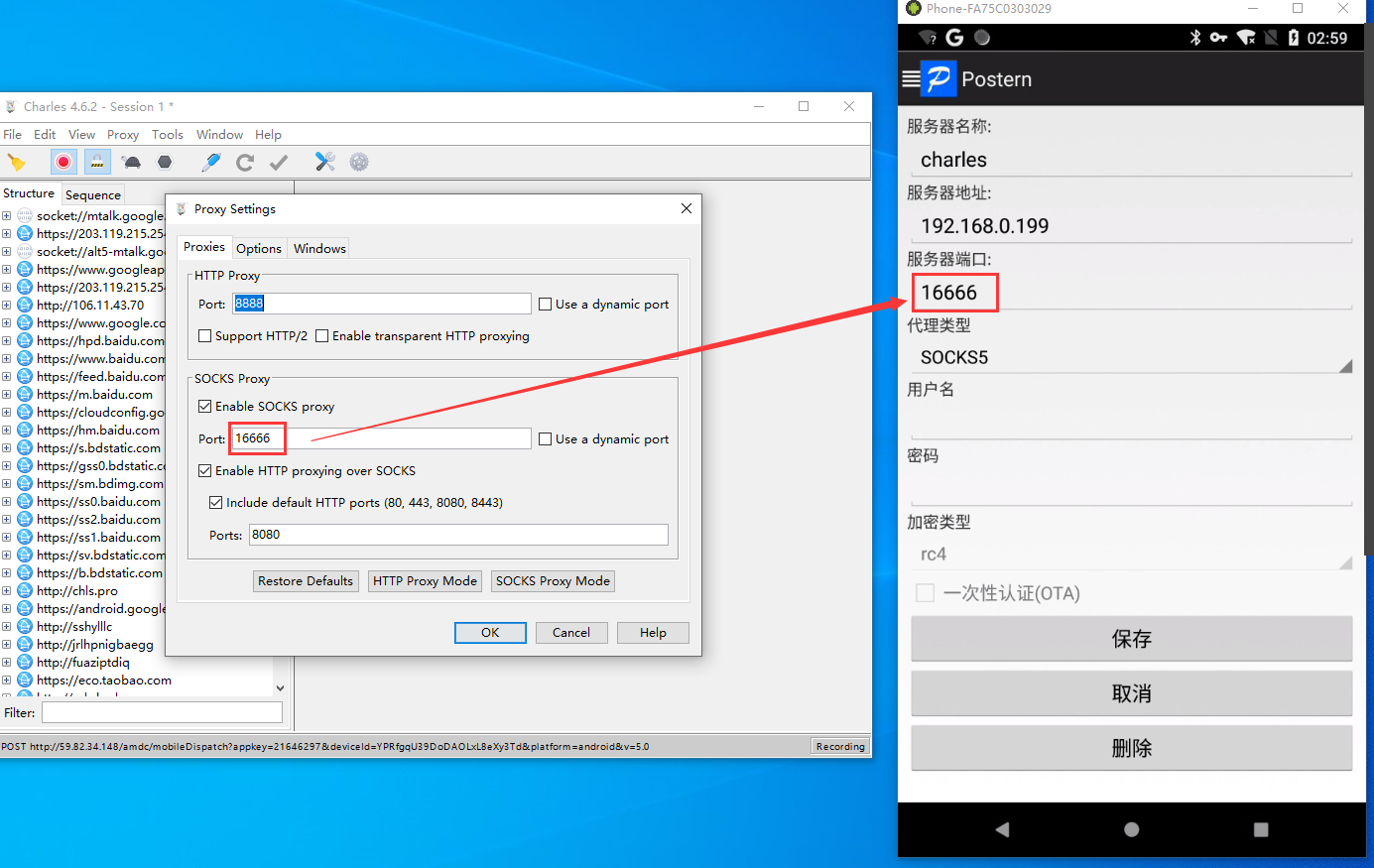Open the Tools wrench icon in Charles
The width and height of the screenshot is (1374, 868).
pyautogui.click(x=325, y=162)
